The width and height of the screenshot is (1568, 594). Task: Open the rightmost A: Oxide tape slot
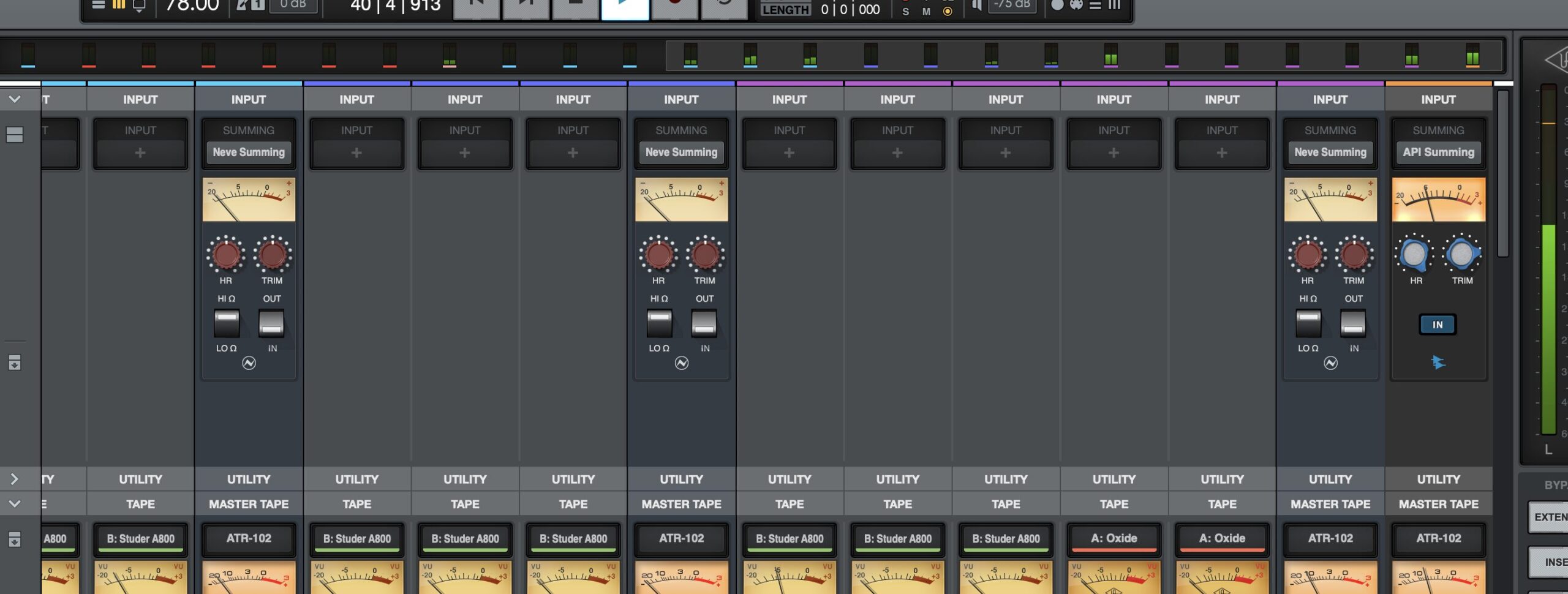1222,539
